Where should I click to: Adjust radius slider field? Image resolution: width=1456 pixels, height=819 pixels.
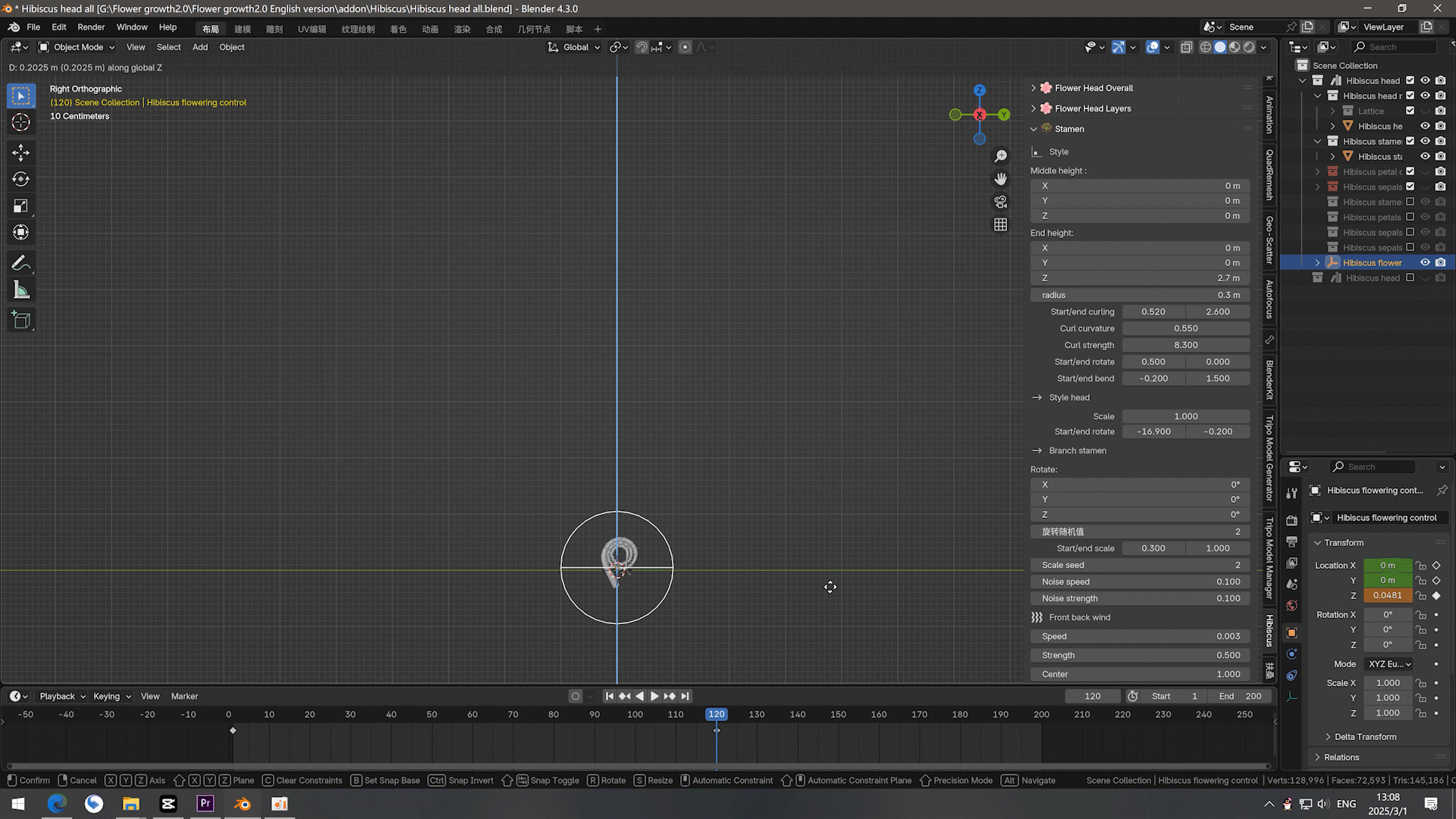1140,295
